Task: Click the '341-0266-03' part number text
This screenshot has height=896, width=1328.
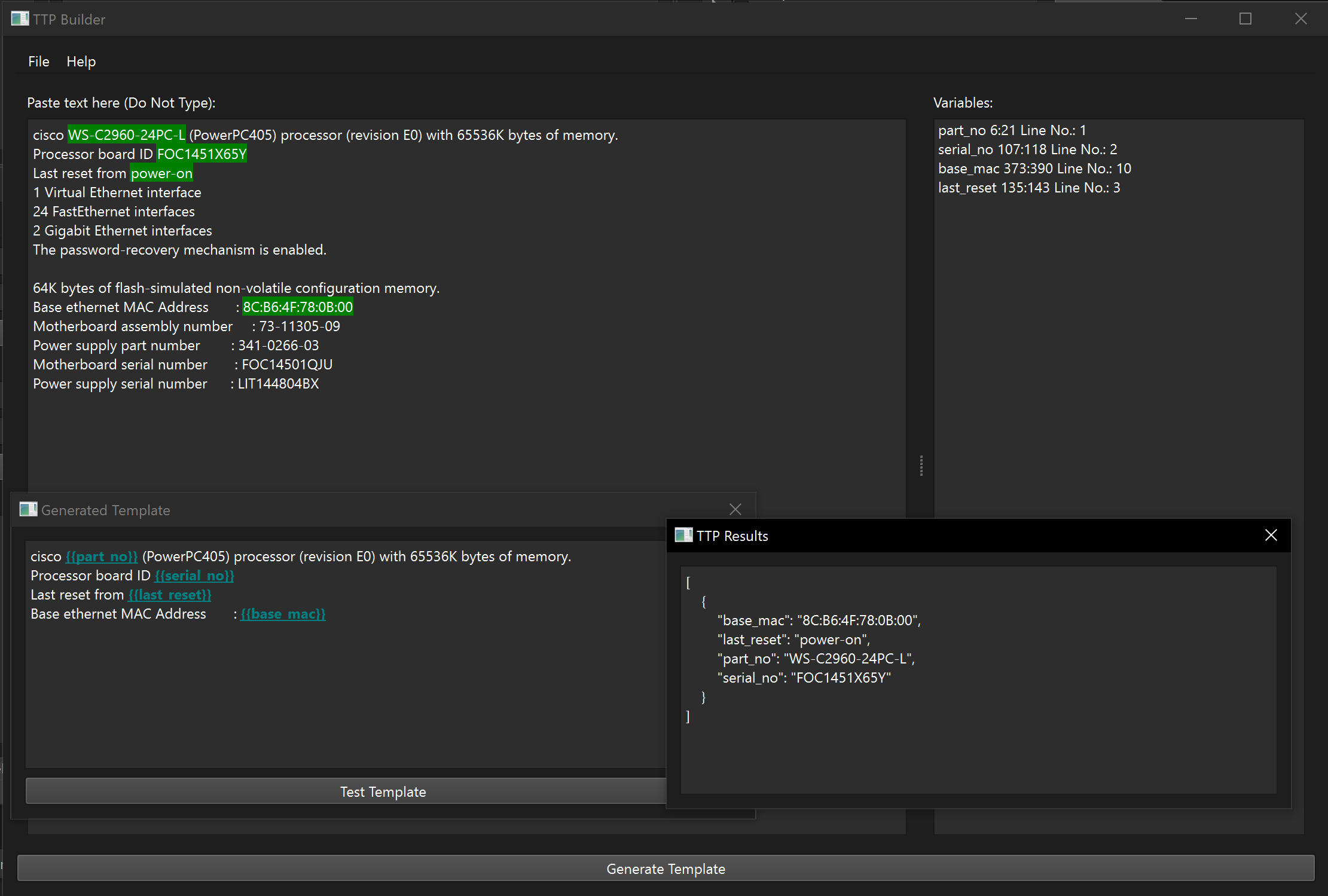Action: (x=279, y=345)
